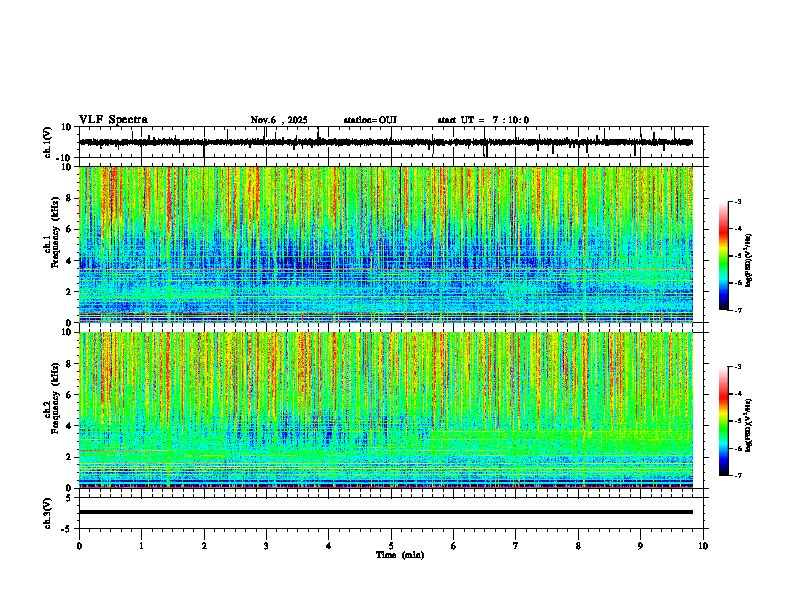792x612 pixels.
Task: Click the time axis tick label "3"
Action: 266,546
